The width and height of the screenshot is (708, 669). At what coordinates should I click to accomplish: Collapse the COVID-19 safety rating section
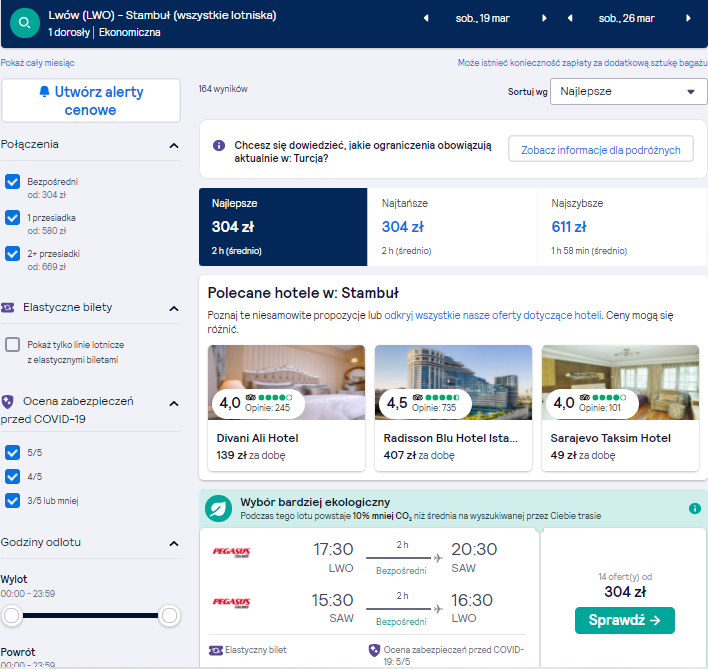[x=174, y=404]
